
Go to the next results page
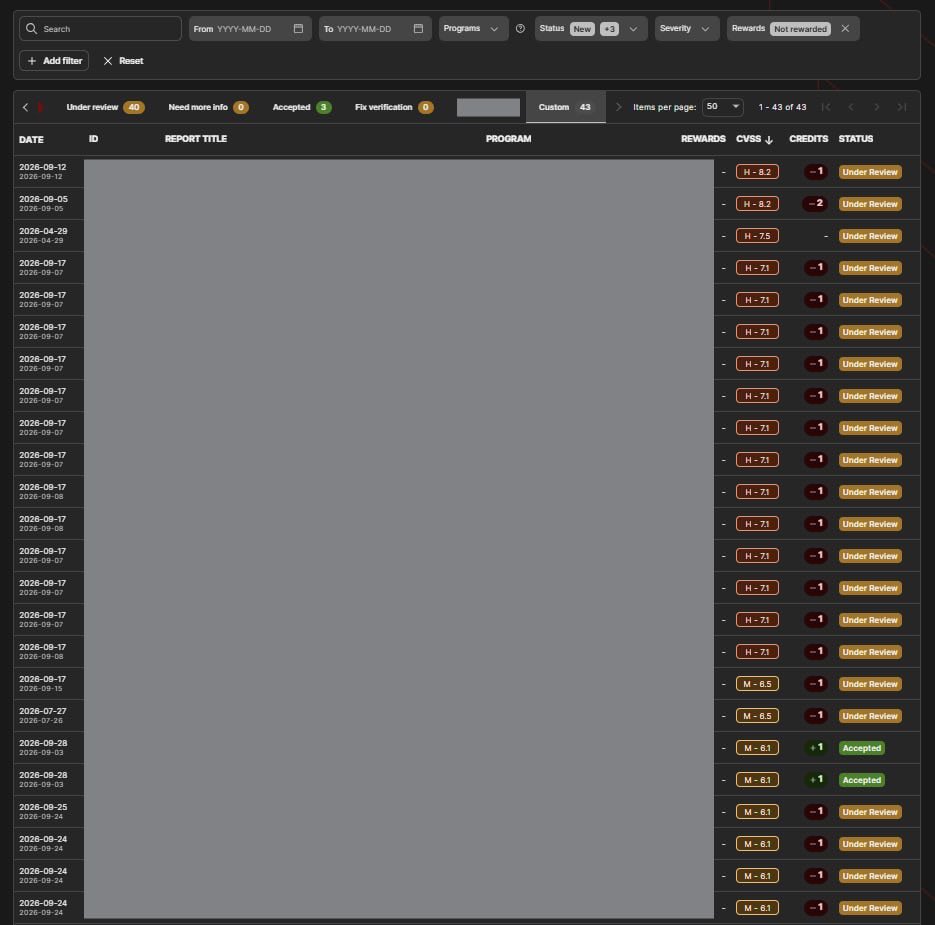(x=877, y=107)
